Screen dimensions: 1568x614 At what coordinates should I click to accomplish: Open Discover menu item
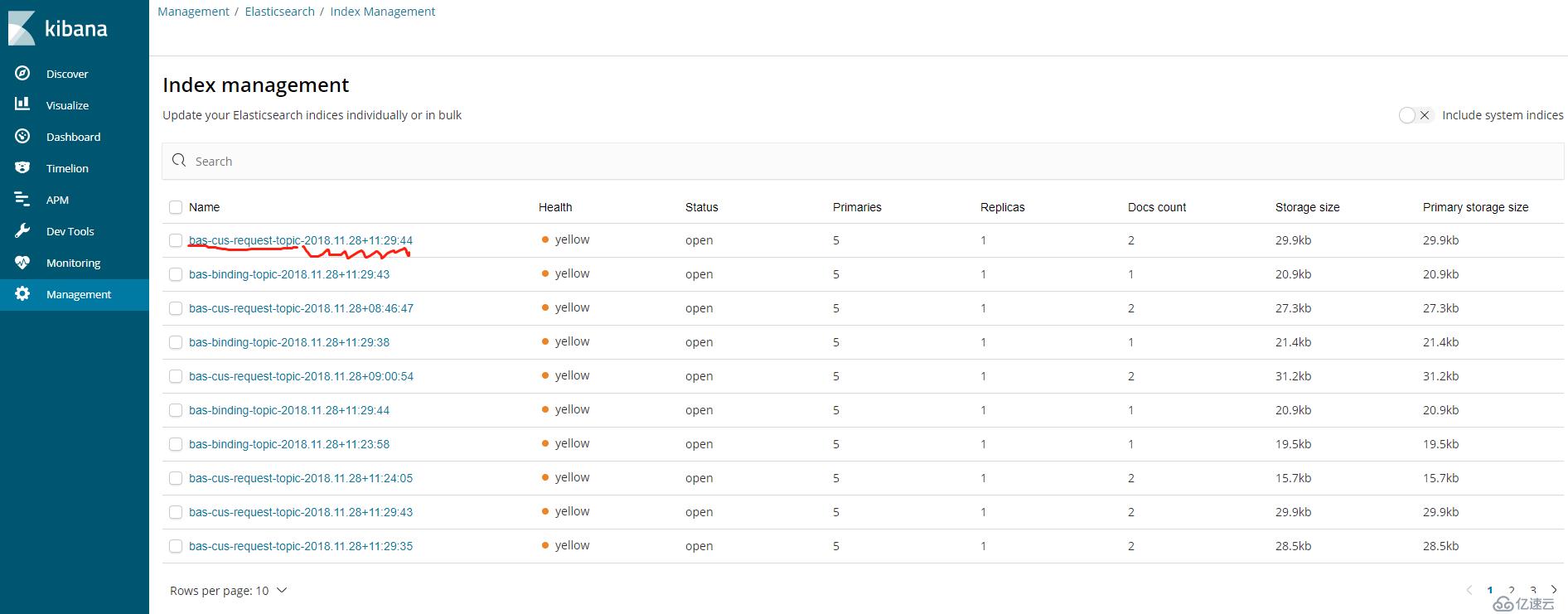67,74
